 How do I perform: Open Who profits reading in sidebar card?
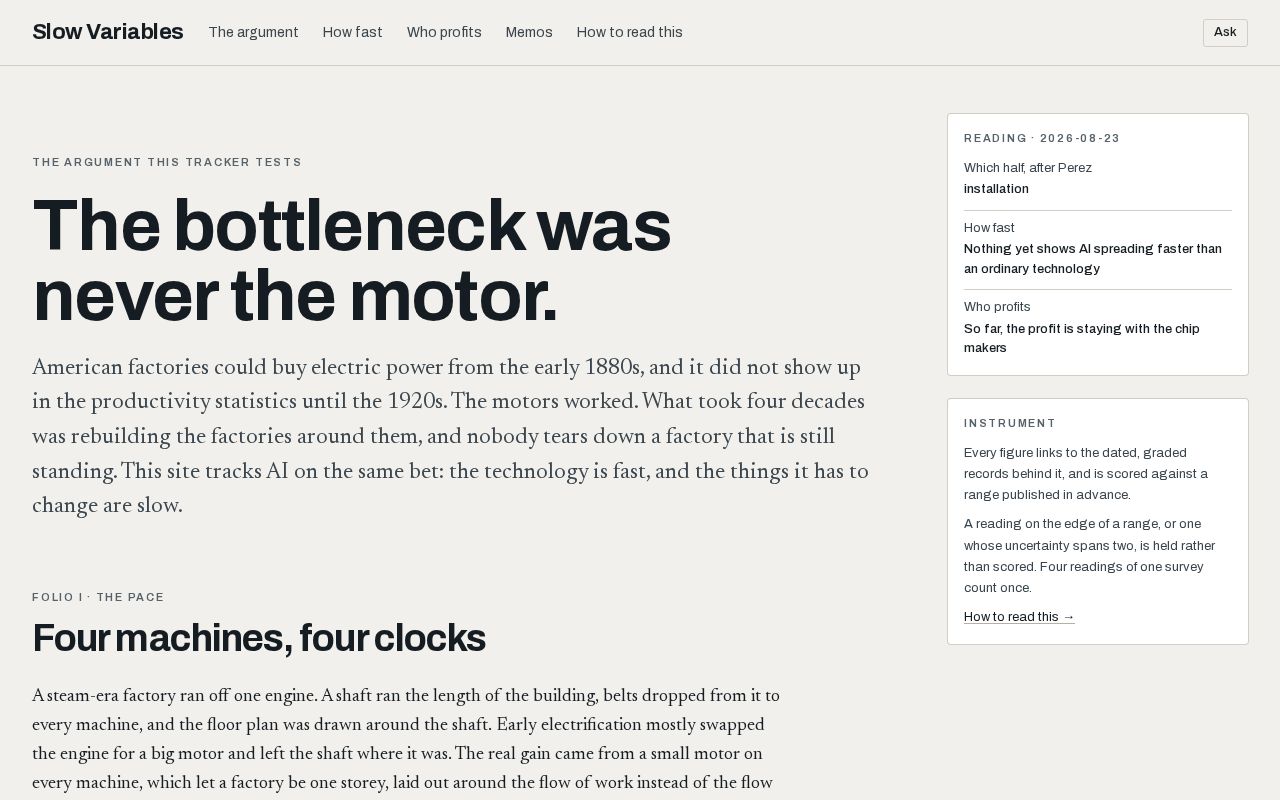997,307
